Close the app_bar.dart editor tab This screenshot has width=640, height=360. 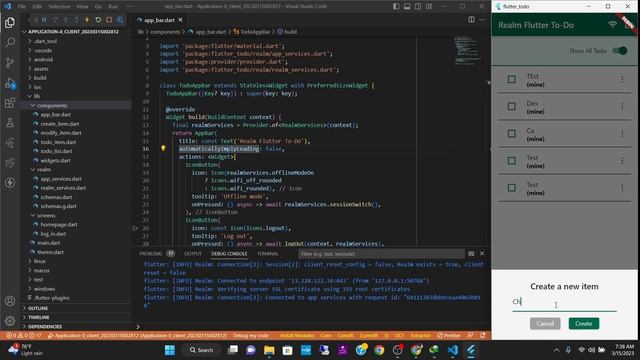(180, 20)
